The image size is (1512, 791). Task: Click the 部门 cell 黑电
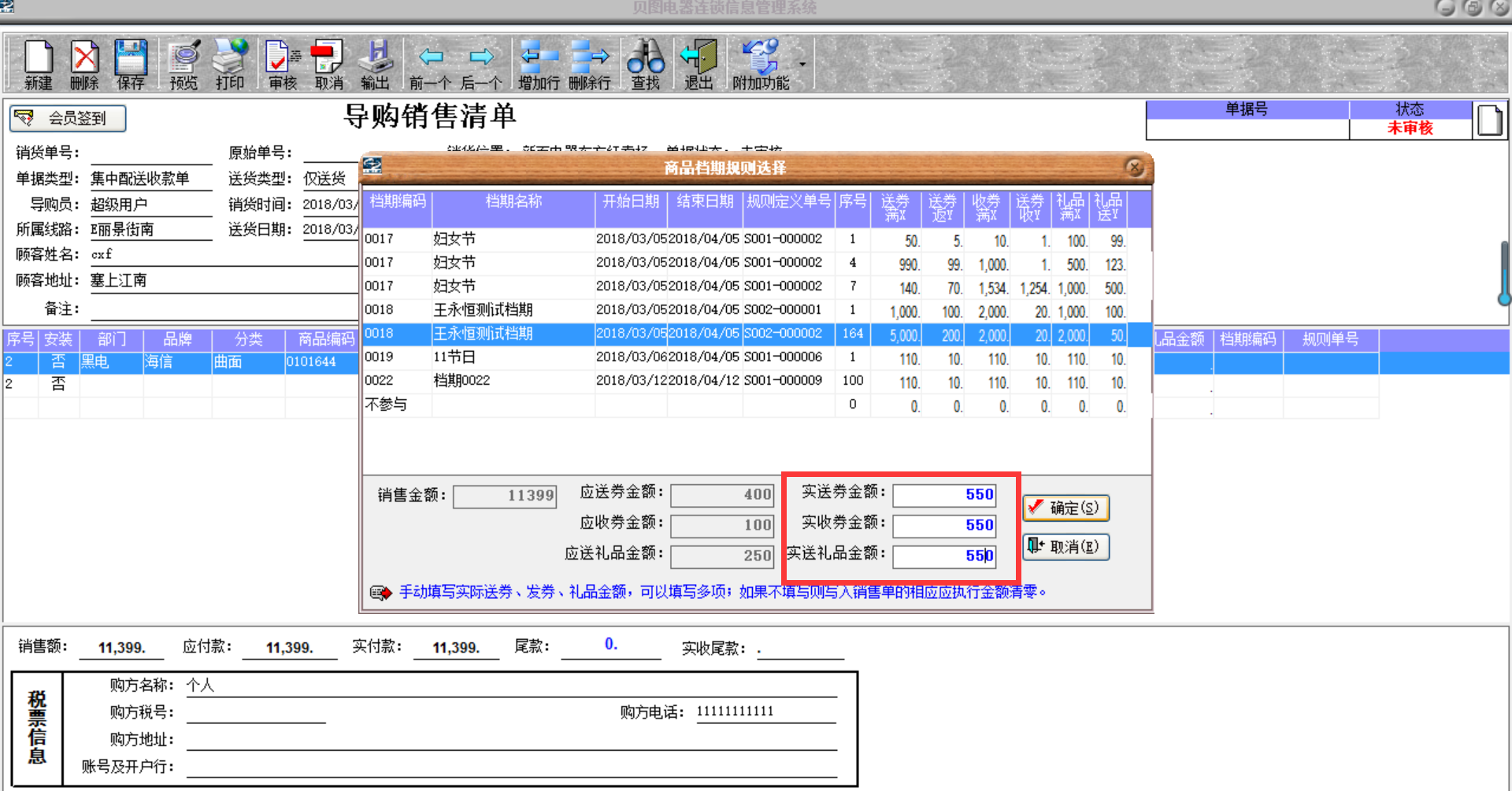[x=111, y=362]
